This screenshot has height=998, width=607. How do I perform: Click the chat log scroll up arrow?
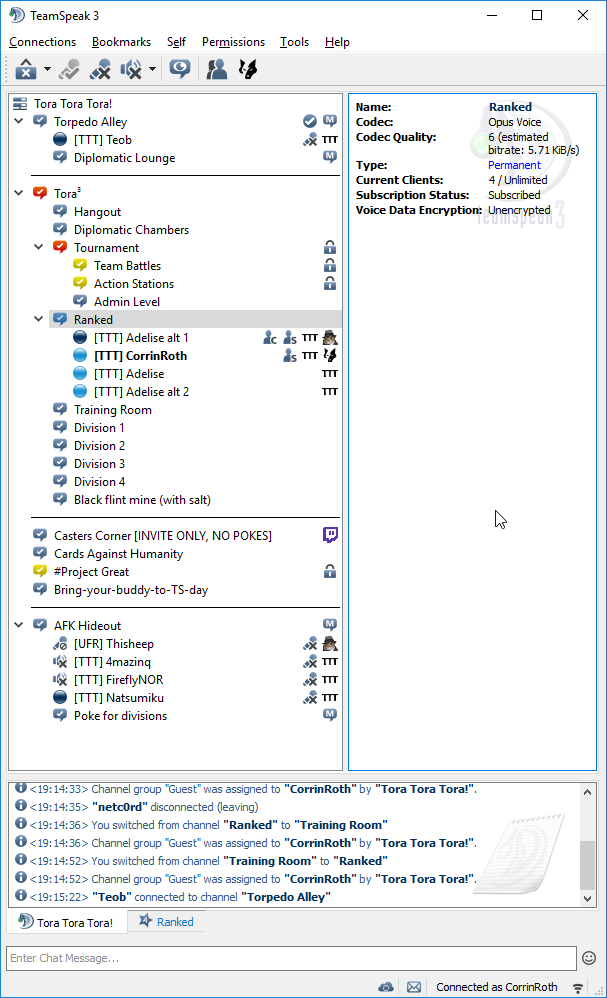point(587,792)
